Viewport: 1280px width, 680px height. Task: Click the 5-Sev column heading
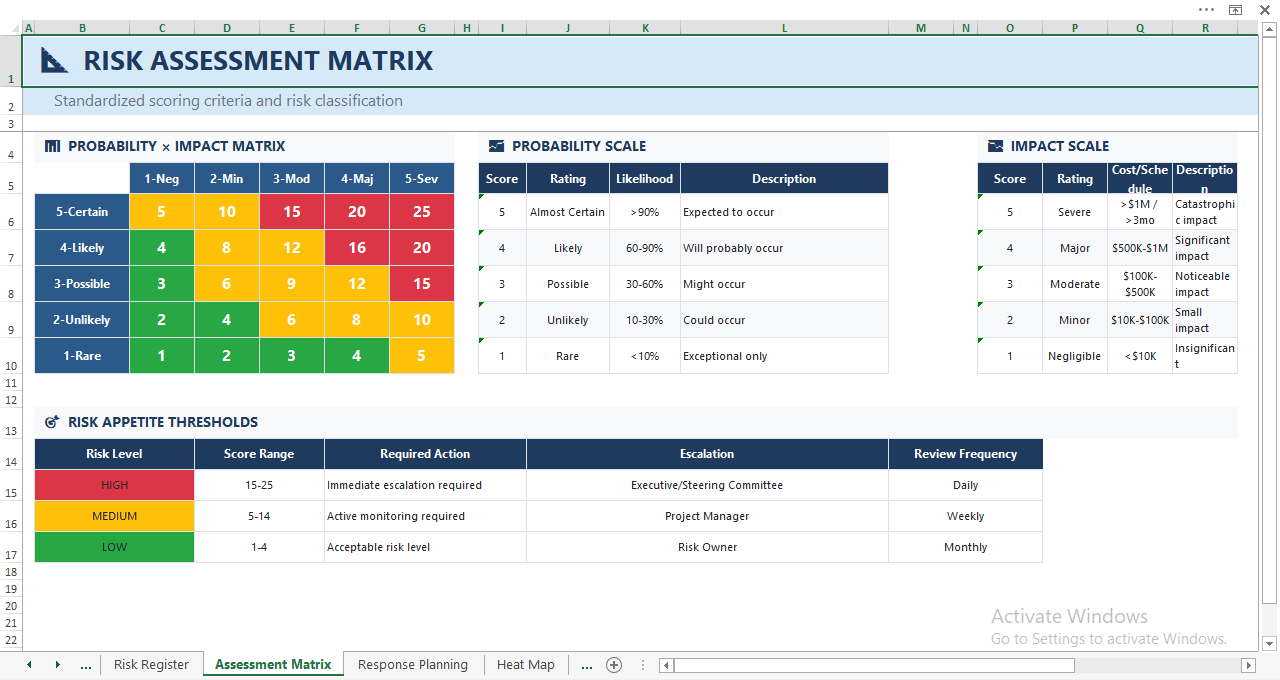click(422, 179)
